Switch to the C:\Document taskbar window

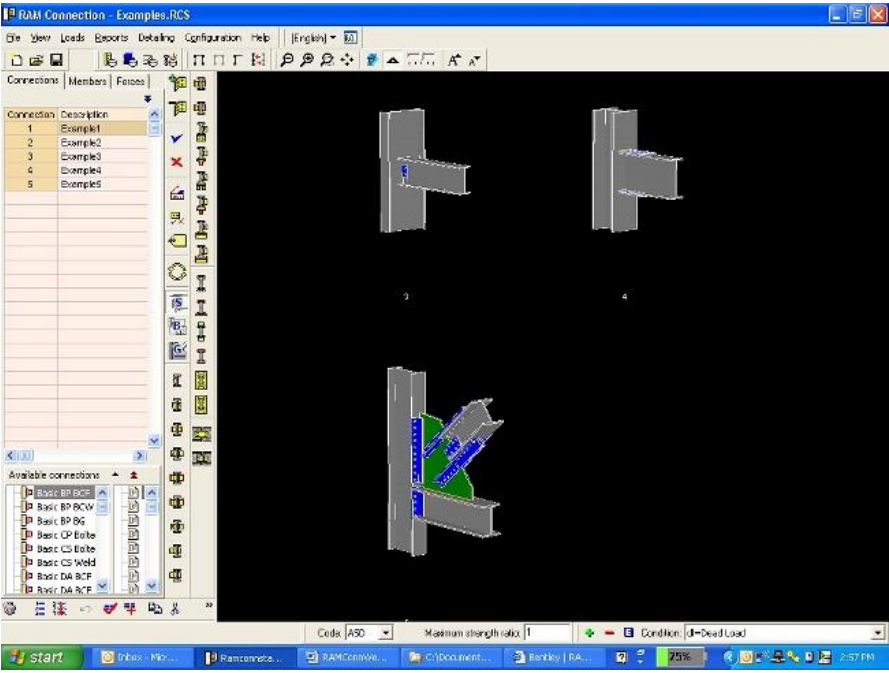point(452,658)
